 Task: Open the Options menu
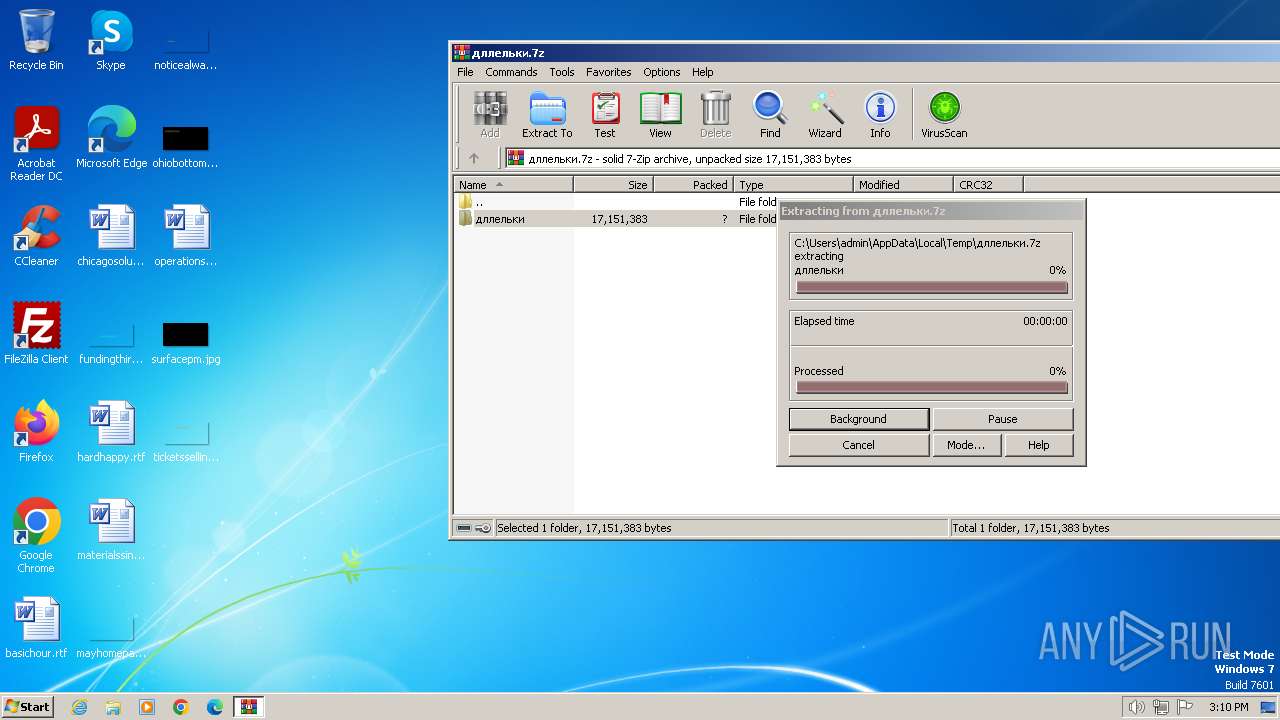pos(661,72)
